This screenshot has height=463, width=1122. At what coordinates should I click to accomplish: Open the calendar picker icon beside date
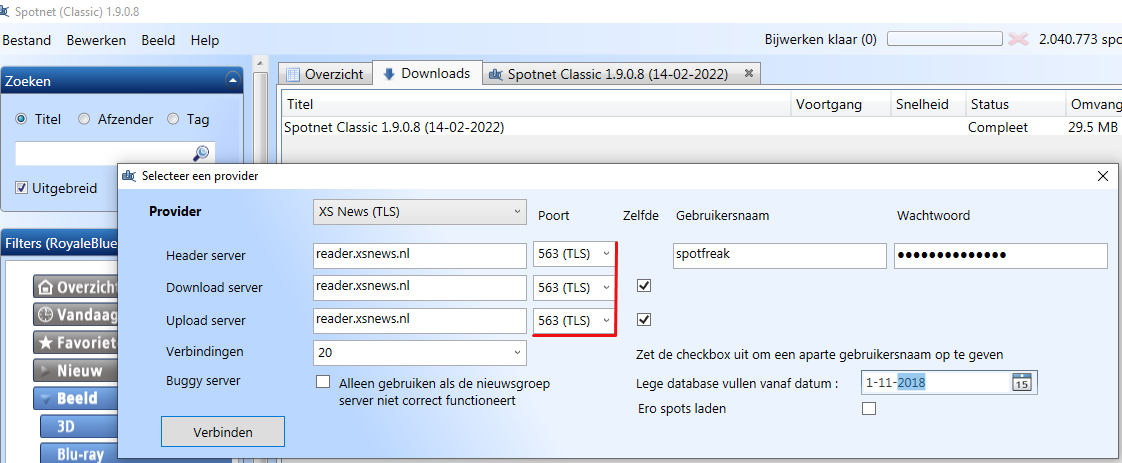point(1021,383)
